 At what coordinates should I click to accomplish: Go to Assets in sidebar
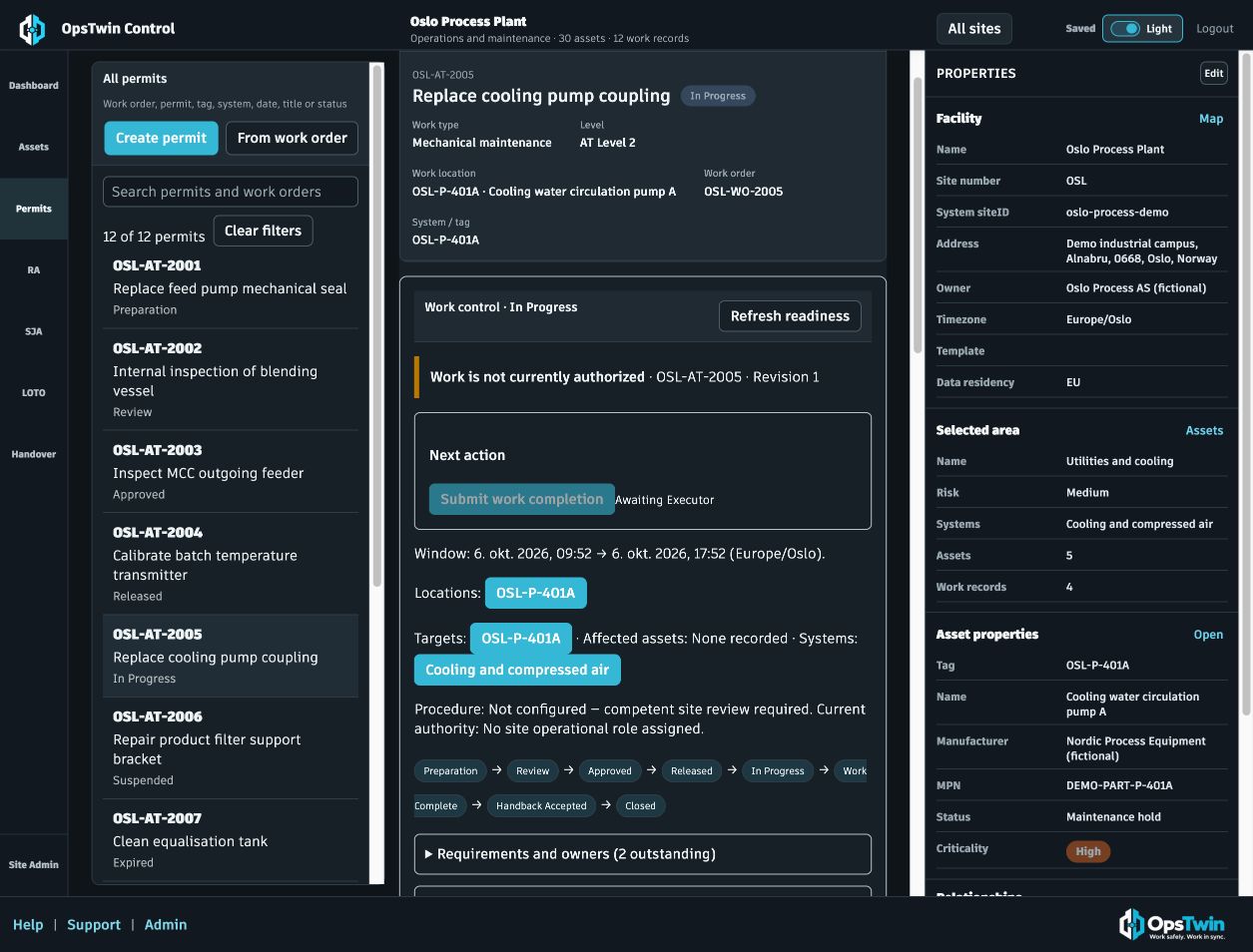tap(34, 147)
